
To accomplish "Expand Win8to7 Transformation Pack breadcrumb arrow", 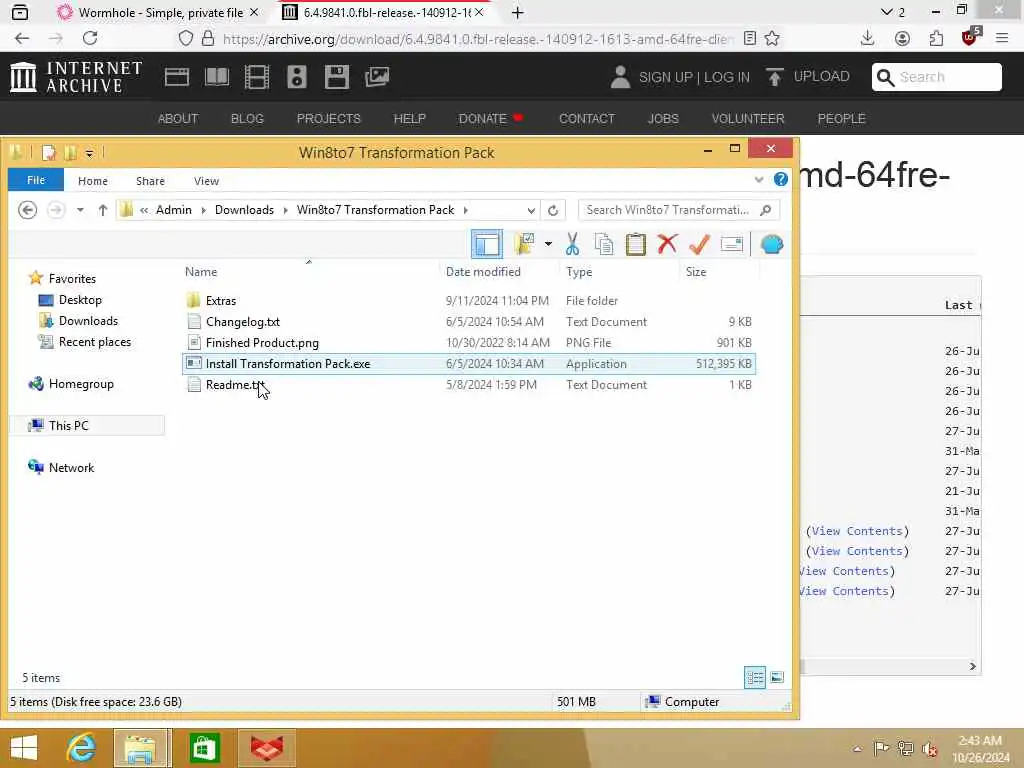I will 466,210.
